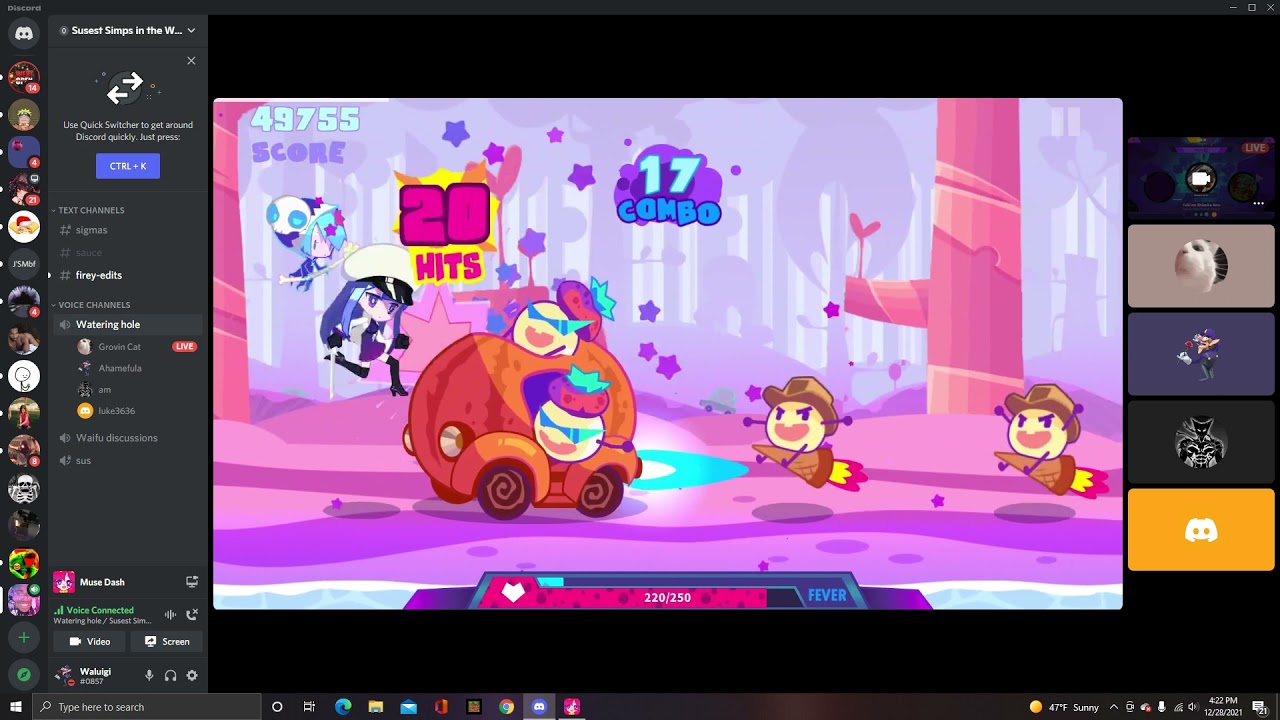Click the LIVE badge beside Grovin Cat
1280x720 pixels.
point(184,347)
